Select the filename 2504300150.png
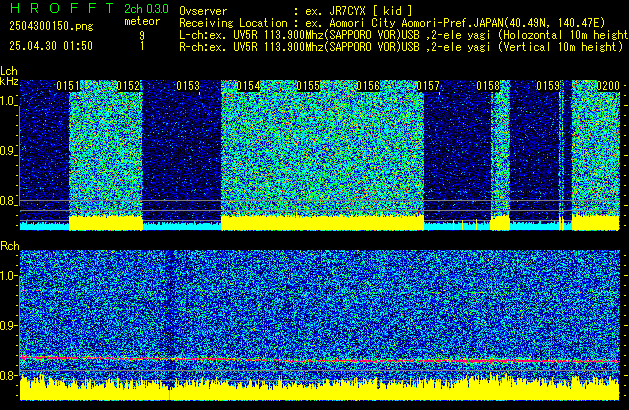Image resolution: width=629 pixels, height=410 pixels. pos(51,26)
